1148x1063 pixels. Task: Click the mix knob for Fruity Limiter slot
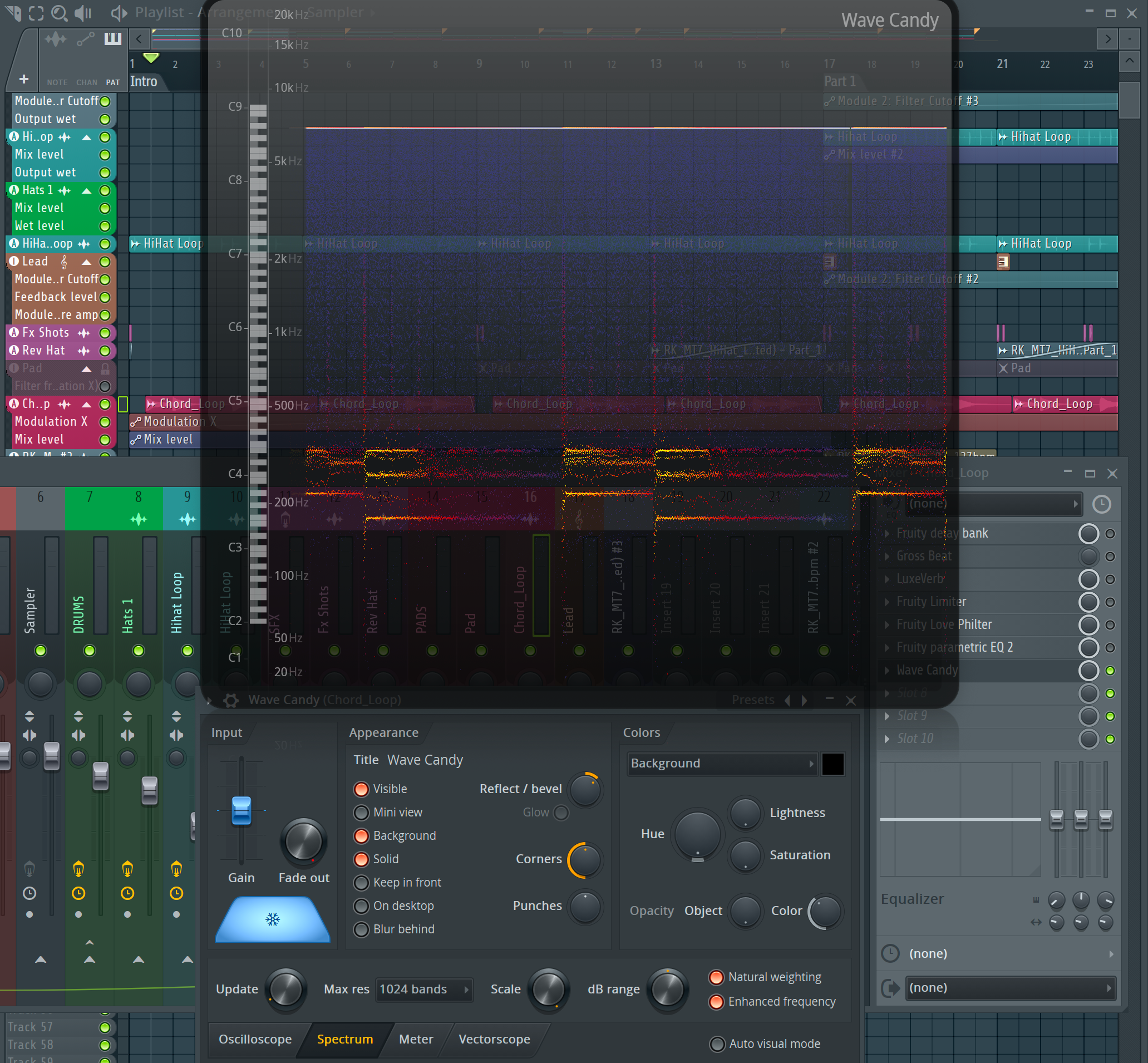pyautogui.click(x=1088, y=602)
